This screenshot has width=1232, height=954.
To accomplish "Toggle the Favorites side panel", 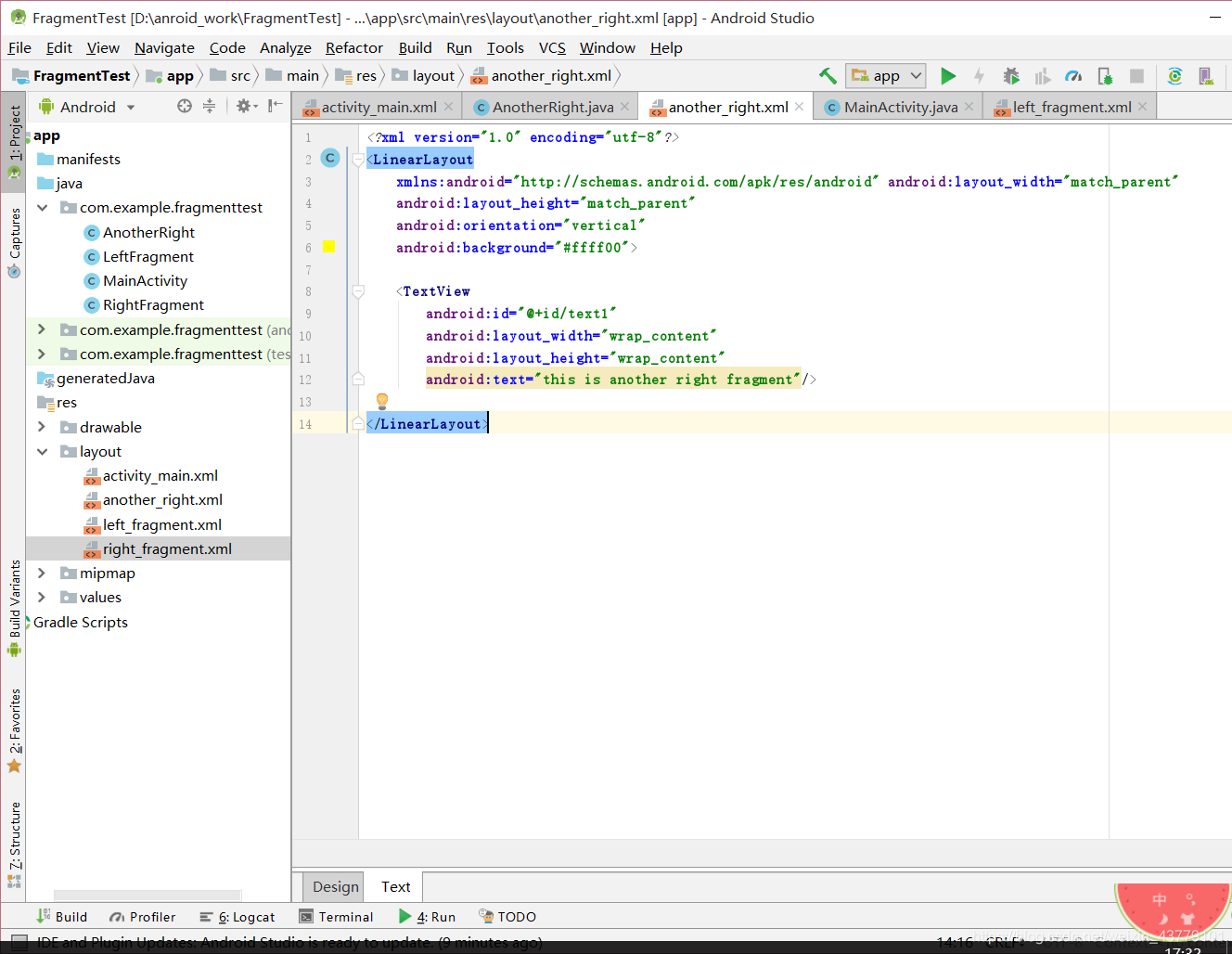I will [14, 731].
